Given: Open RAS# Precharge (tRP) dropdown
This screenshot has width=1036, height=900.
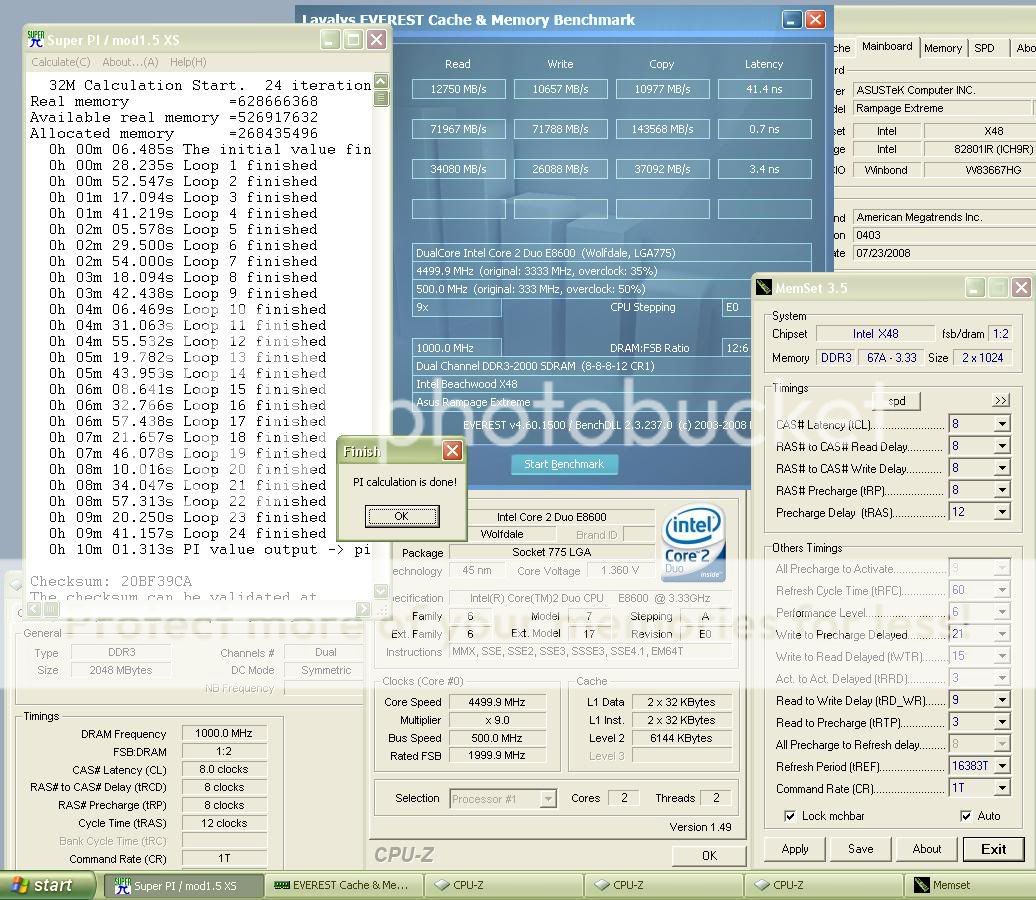Looking at the screenshot, I should pyautogui.click(x=1002, y=490).
